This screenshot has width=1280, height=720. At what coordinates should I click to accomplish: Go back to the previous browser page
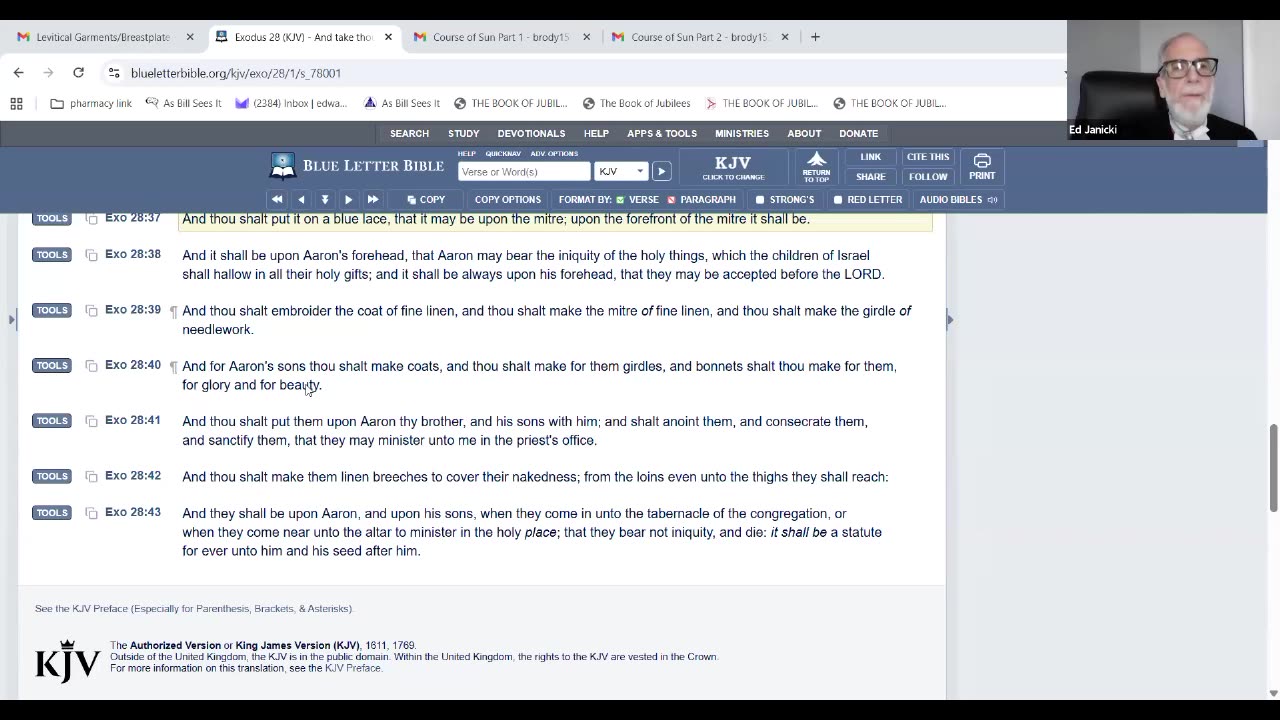point(18,73)
